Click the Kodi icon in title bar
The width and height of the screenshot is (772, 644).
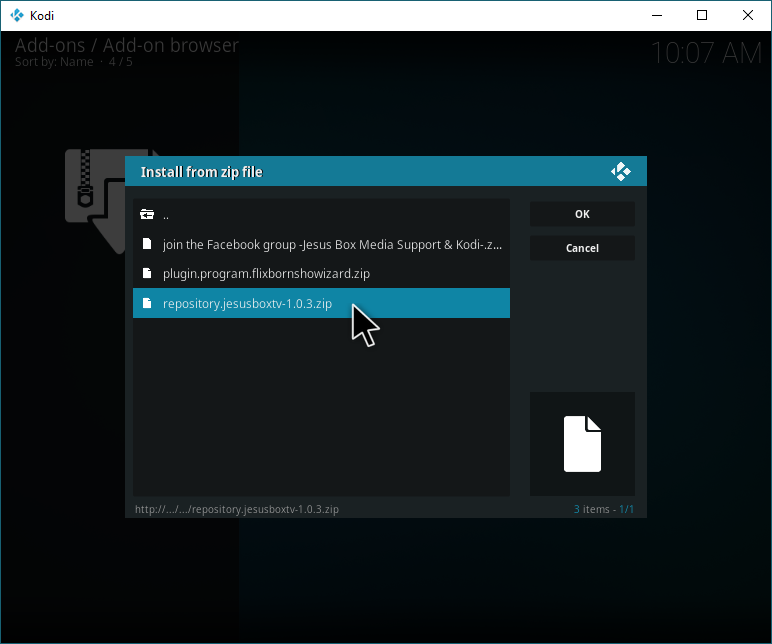click(17, 15)
